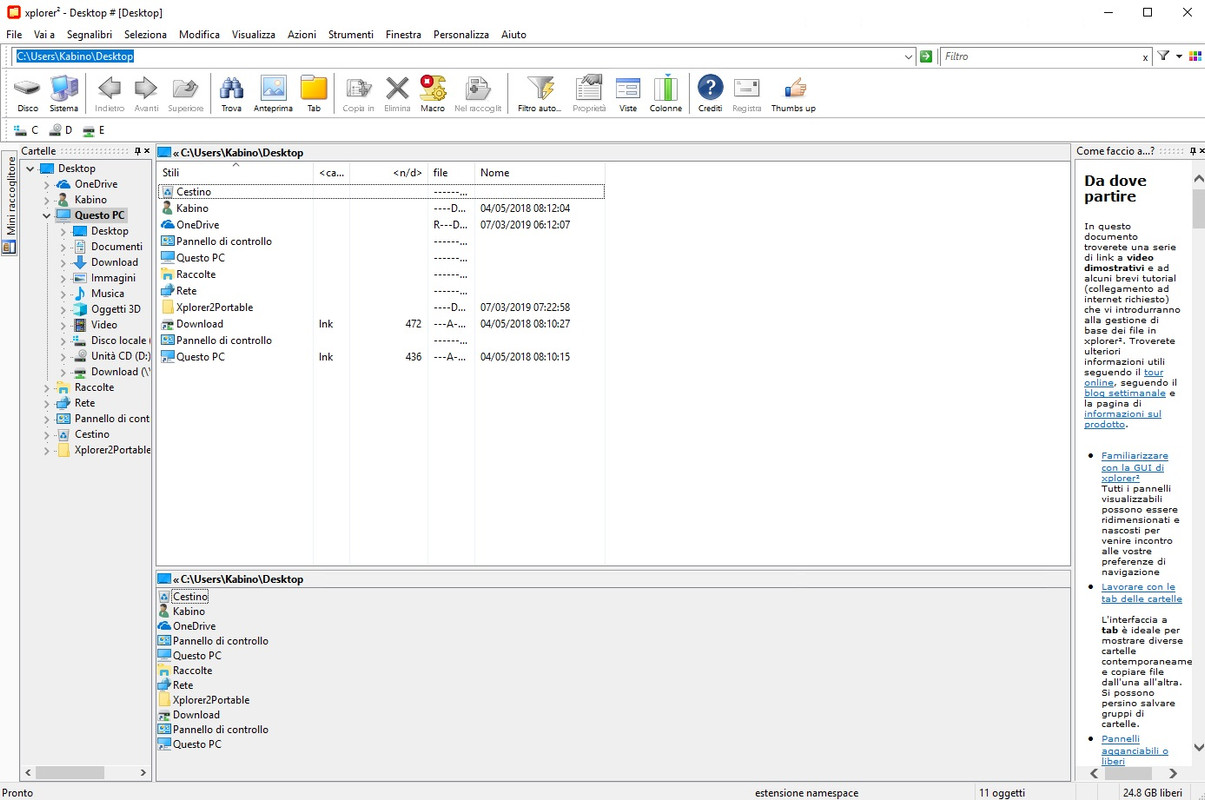Viewport: 1205px width, 800px height.
Task: Expand the Raccolte tree node
Action: [x=46, y=388]
